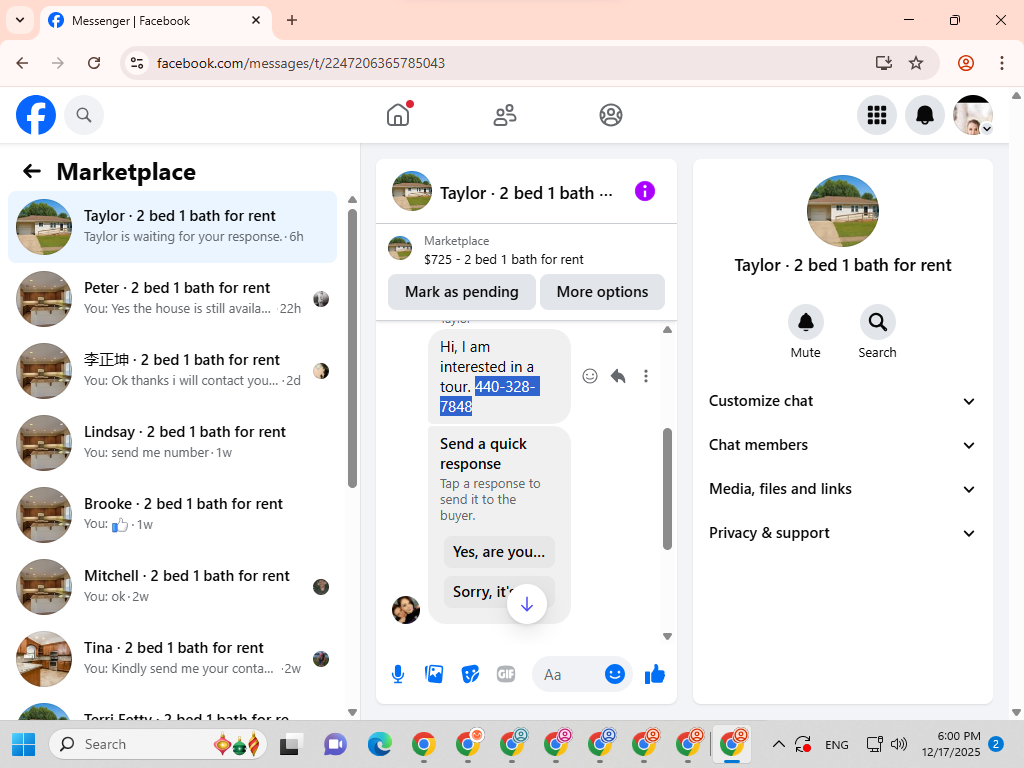
Task: Open more options dots on Taylor's message
Action: coord(646,376)
